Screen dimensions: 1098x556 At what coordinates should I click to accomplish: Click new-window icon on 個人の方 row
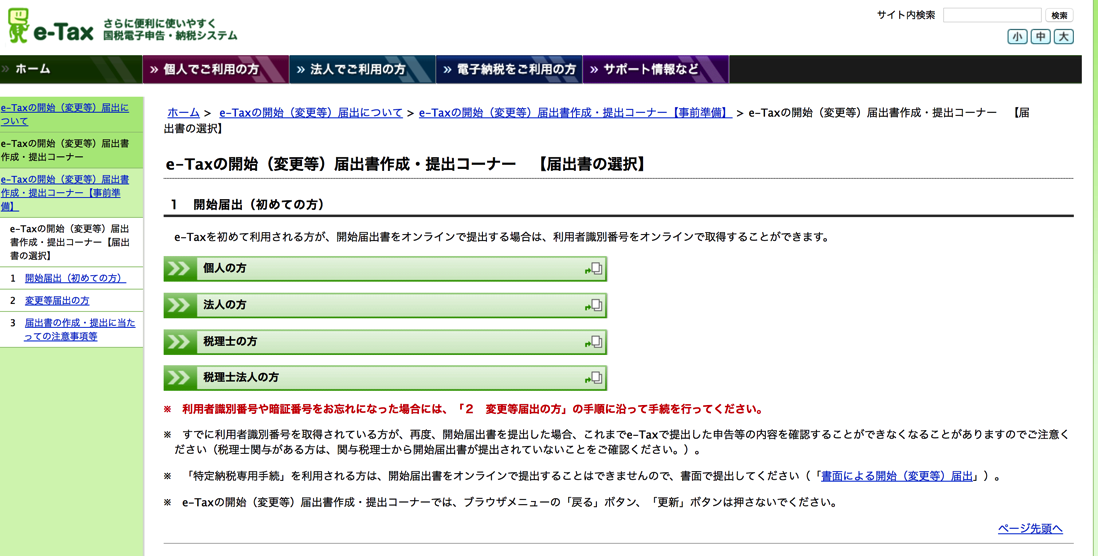tap(593, 268)
